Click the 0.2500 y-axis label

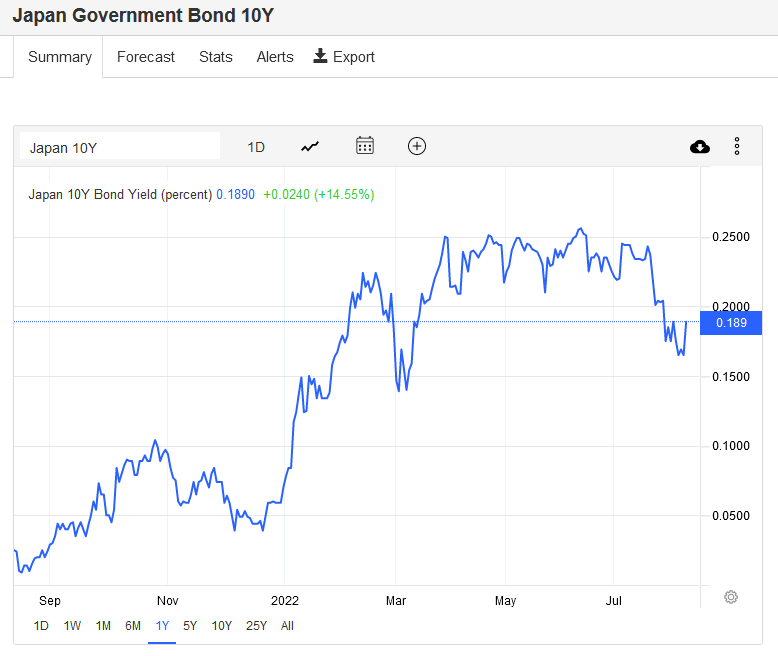[x=731, y=237]
